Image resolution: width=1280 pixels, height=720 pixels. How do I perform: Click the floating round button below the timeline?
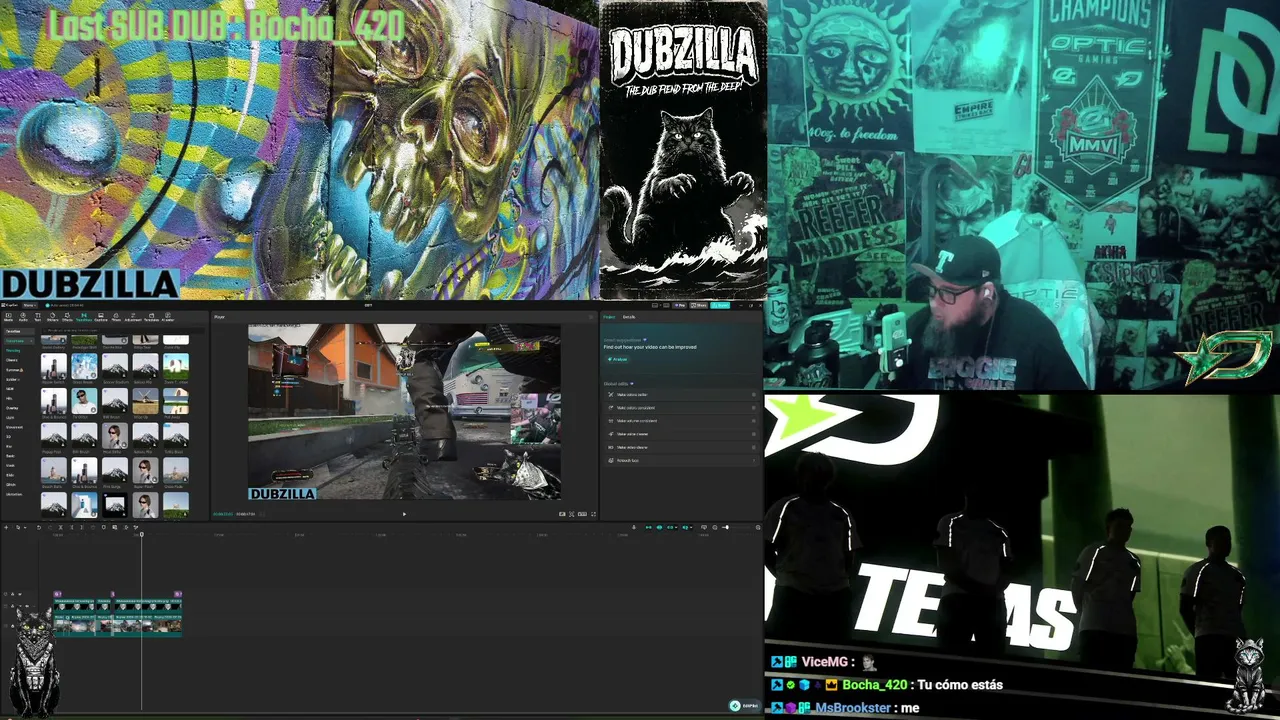[x=735, y=706]
